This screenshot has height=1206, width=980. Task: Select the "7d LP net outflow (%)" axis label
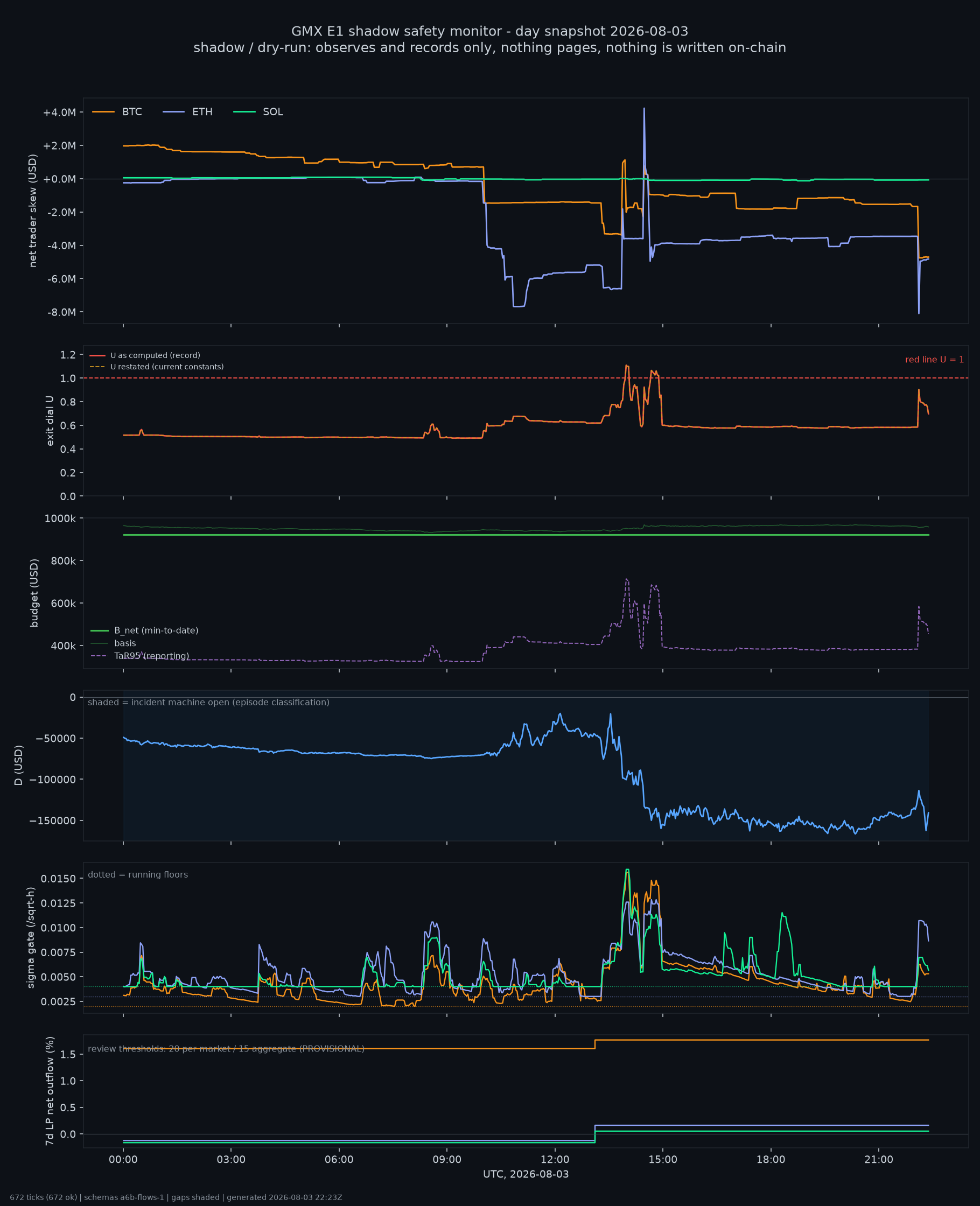[x=50, y=1091]
